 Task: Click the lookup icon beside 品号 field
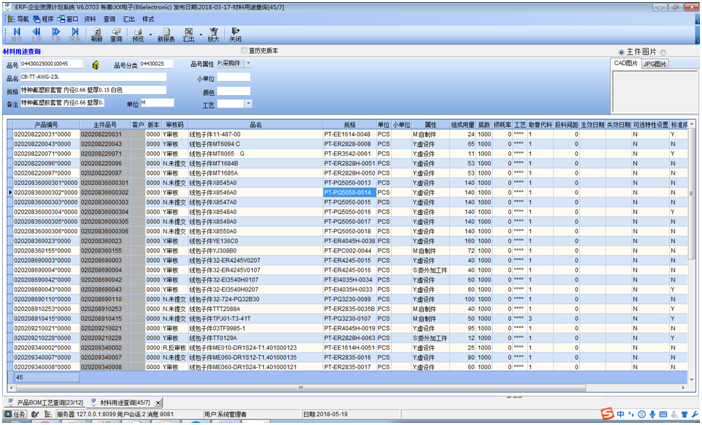[x=95, y=64]
